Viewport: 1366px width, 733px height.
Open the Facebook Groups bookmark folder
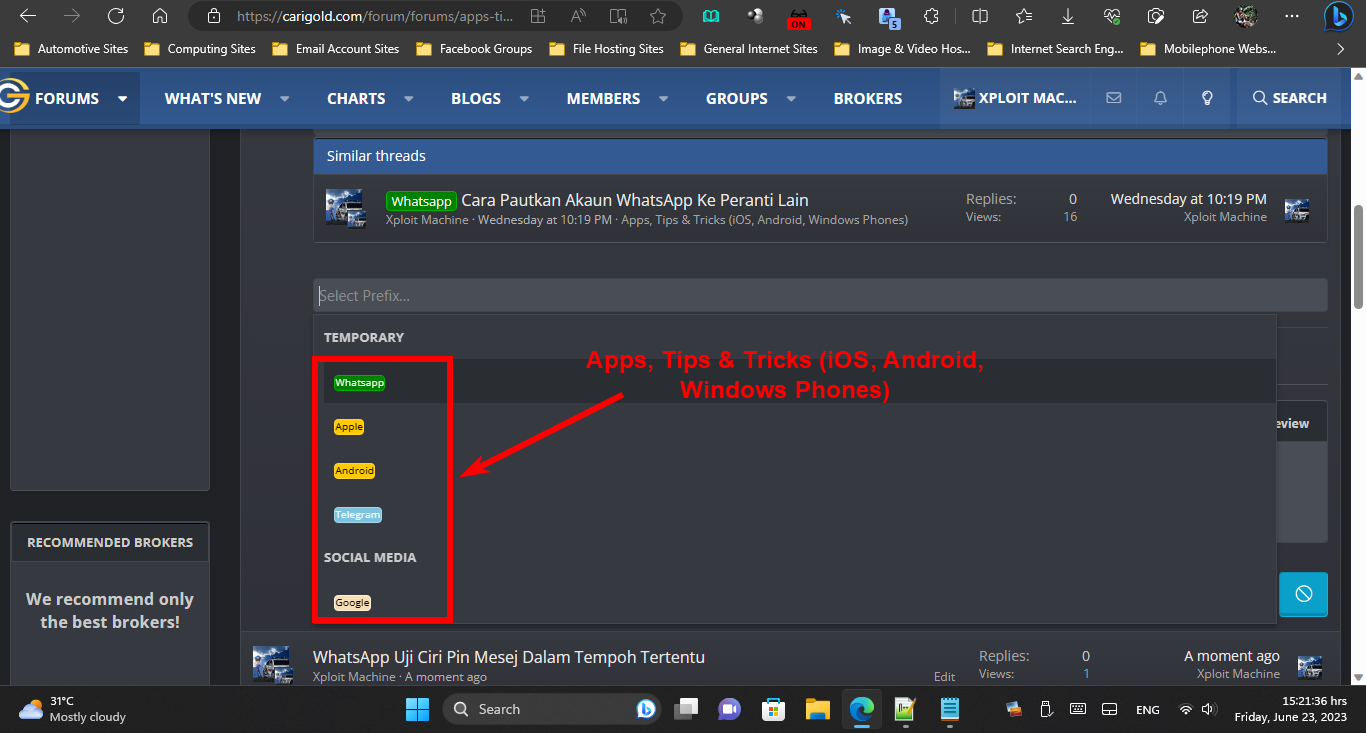click(x=474, y=48)
